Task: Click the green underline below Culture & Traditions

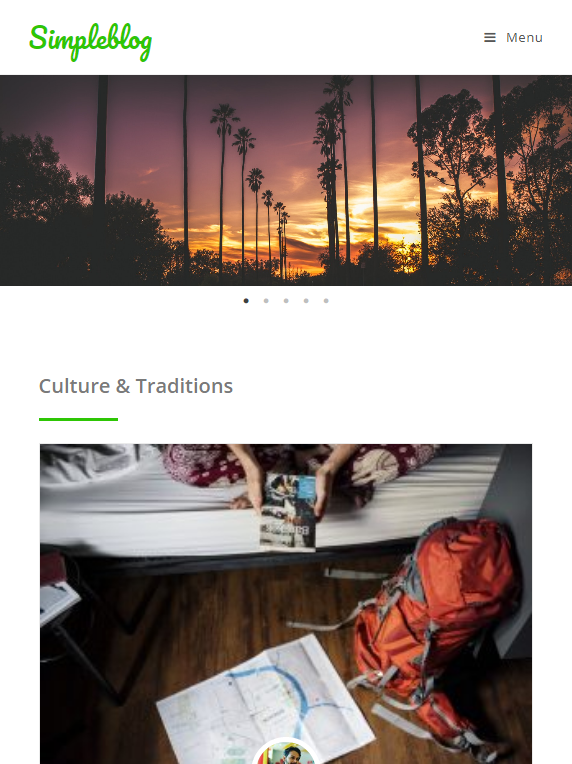Action: coord(78,419)
